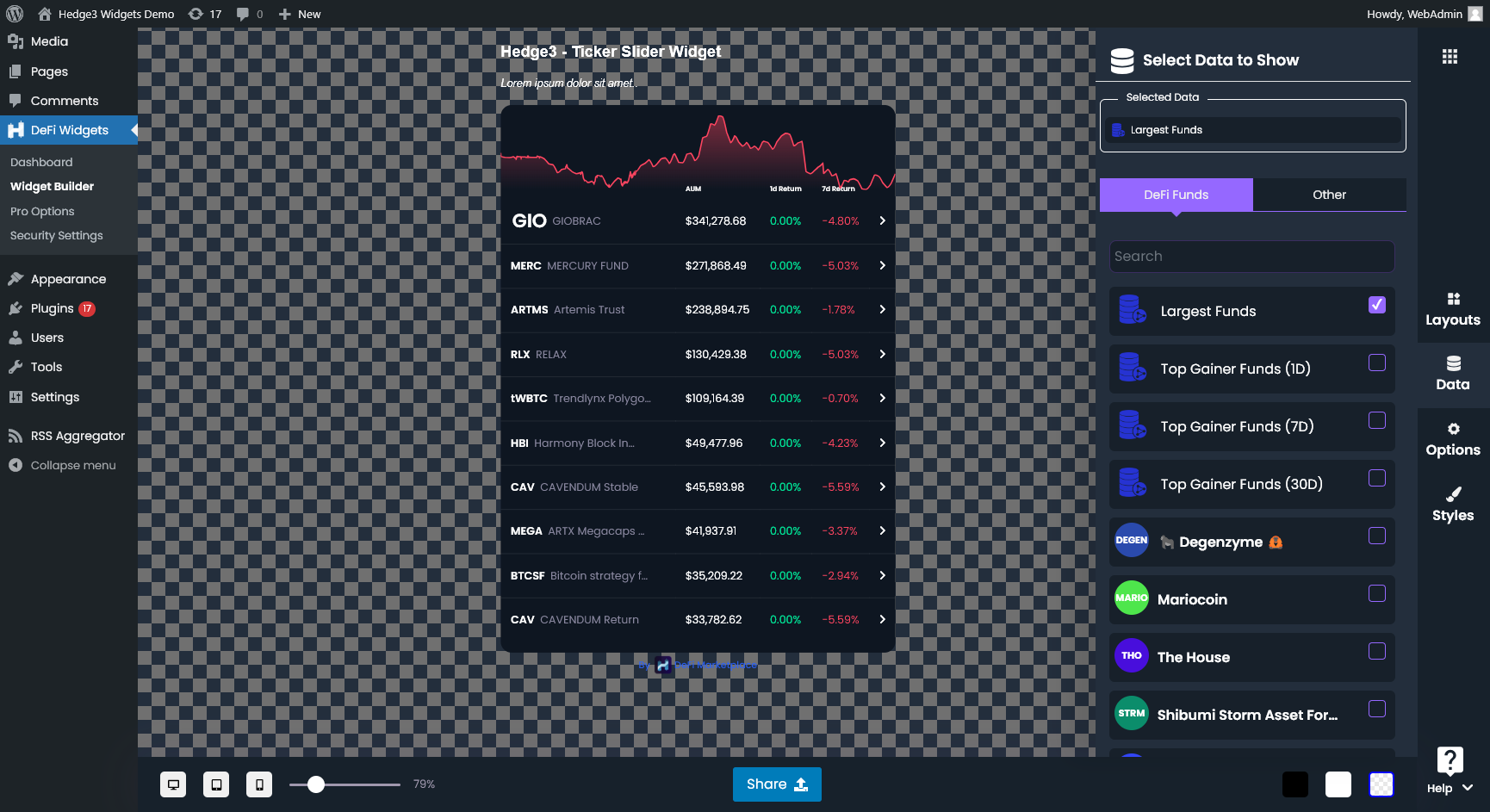Adjust the zoom percentage slider
Image resolution: width=1490 pixels, height=812 pixels.
[x=317, y=784]
